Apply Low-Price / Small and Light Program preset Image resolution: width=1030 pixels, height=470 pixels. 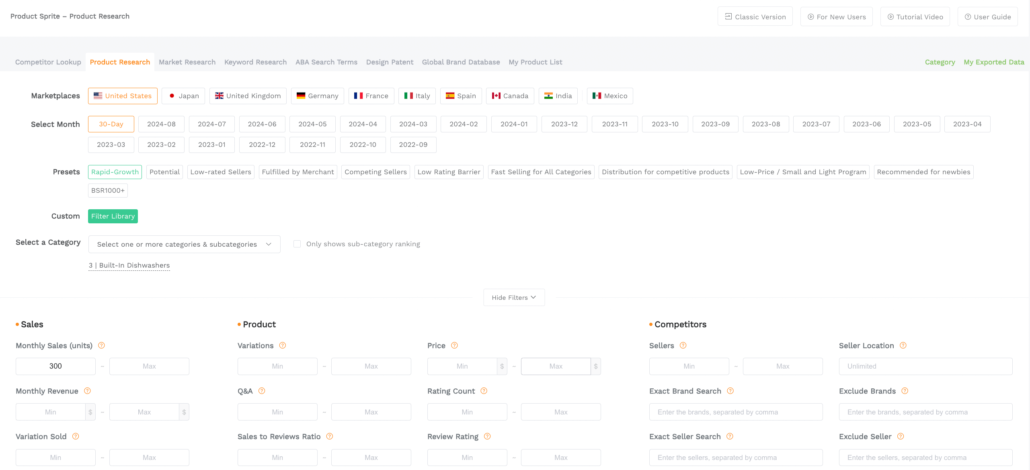click(x=803, y=172)
